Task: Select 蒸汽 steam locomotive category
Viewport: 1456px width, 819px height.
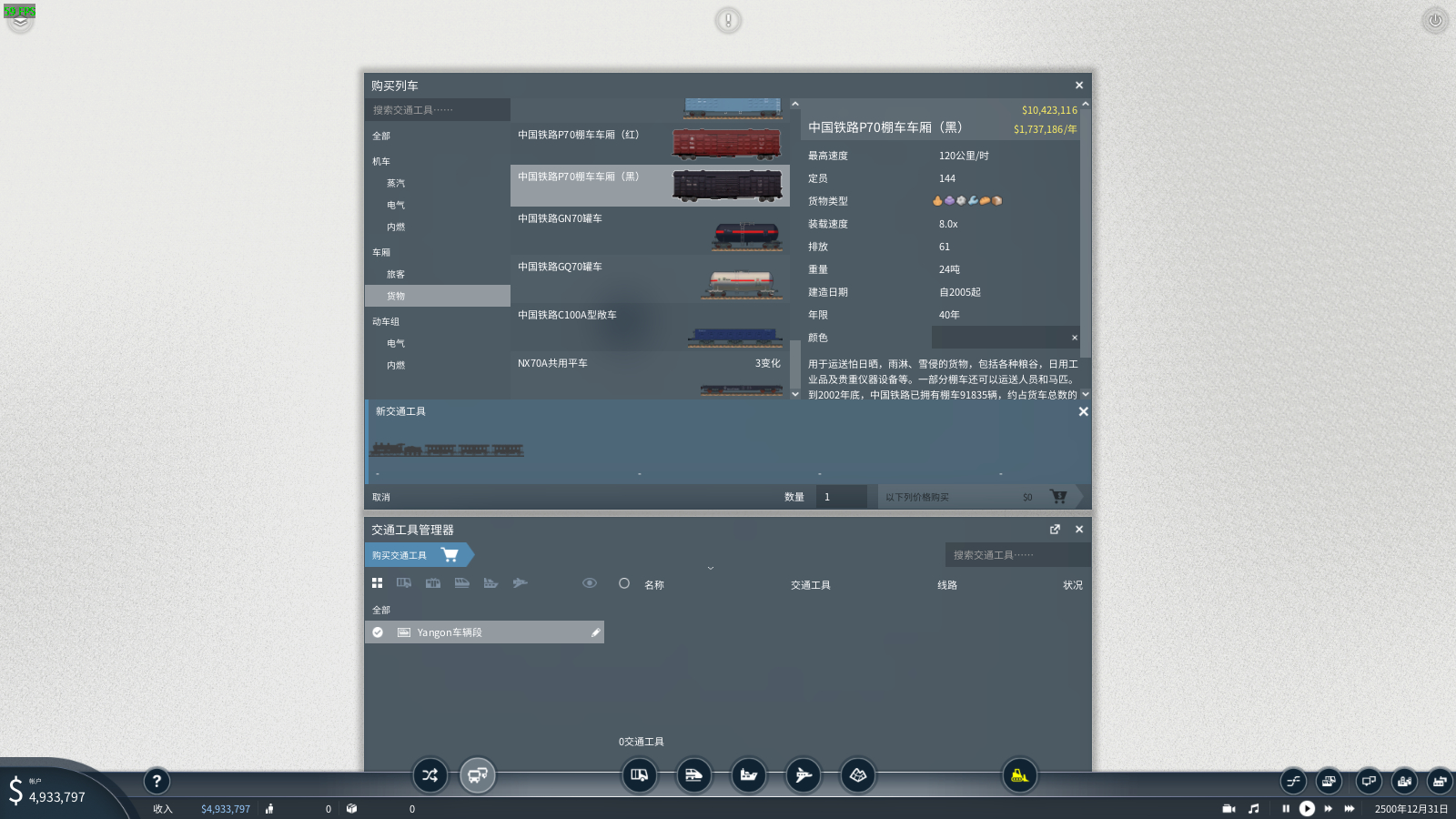Action: pyautogui.click(x=396, y=183)
